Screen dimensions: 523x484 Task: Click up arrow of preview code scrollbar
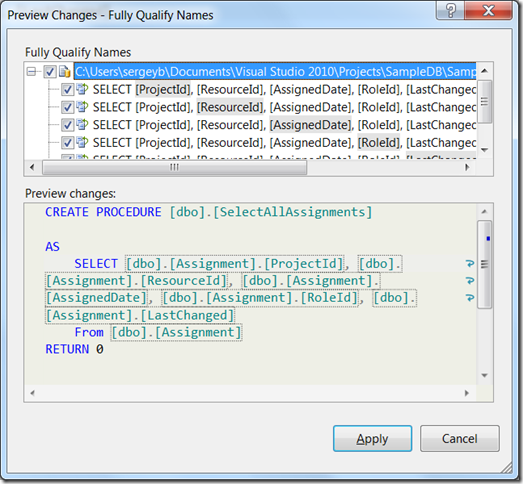(484, 212)
